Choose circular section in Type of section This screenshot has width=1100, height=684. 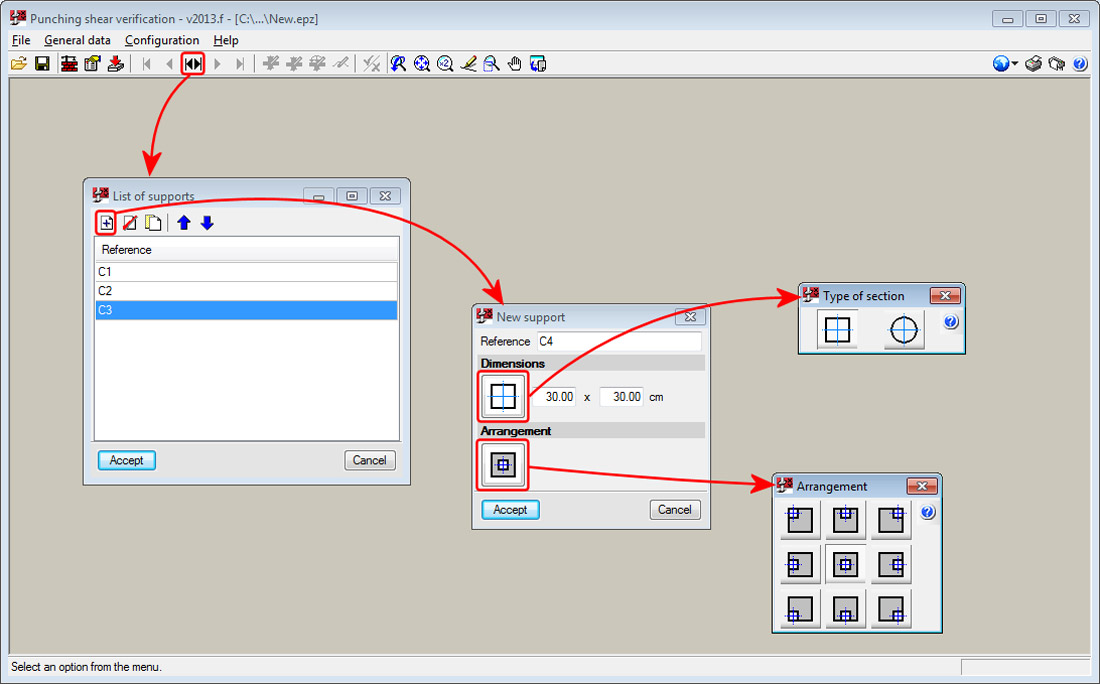904,330
